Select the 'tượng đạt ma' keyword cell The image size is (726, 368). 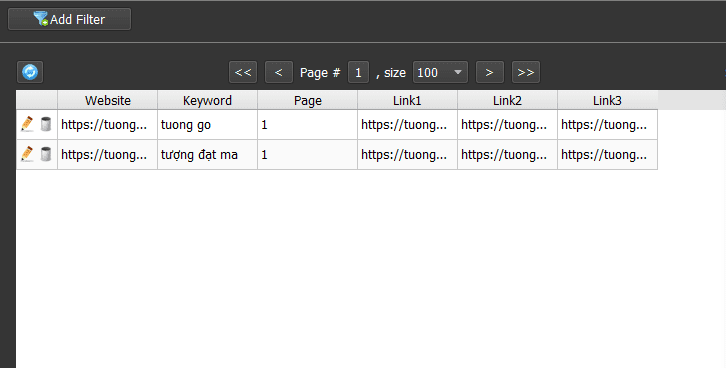pos(207,155)
